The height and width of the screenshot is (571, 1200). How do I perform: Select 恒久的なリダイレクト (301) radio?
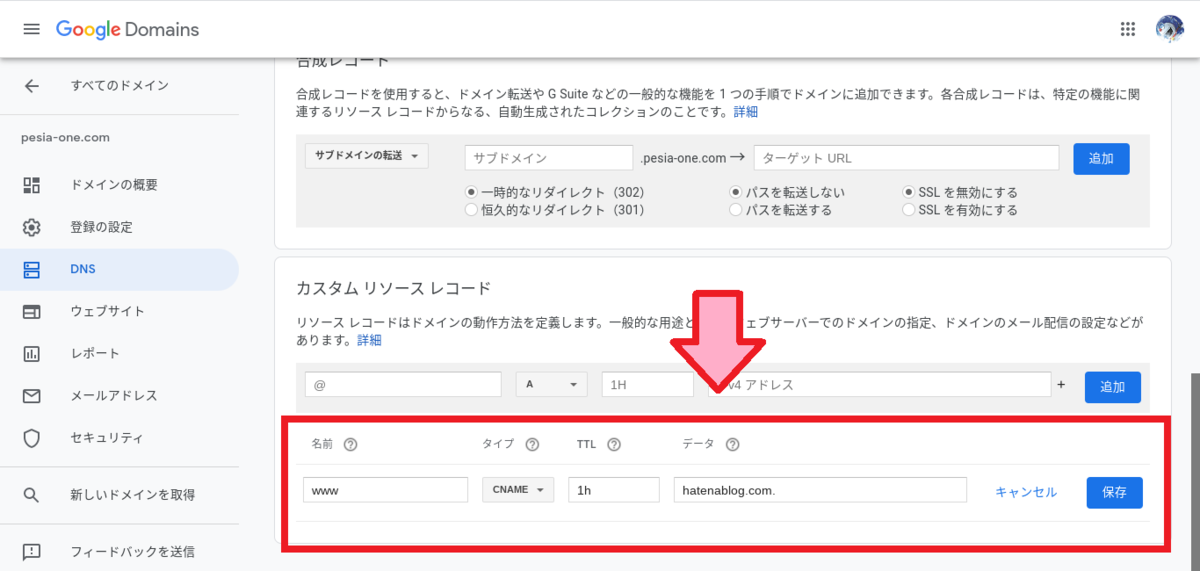(x=471, y=210)
